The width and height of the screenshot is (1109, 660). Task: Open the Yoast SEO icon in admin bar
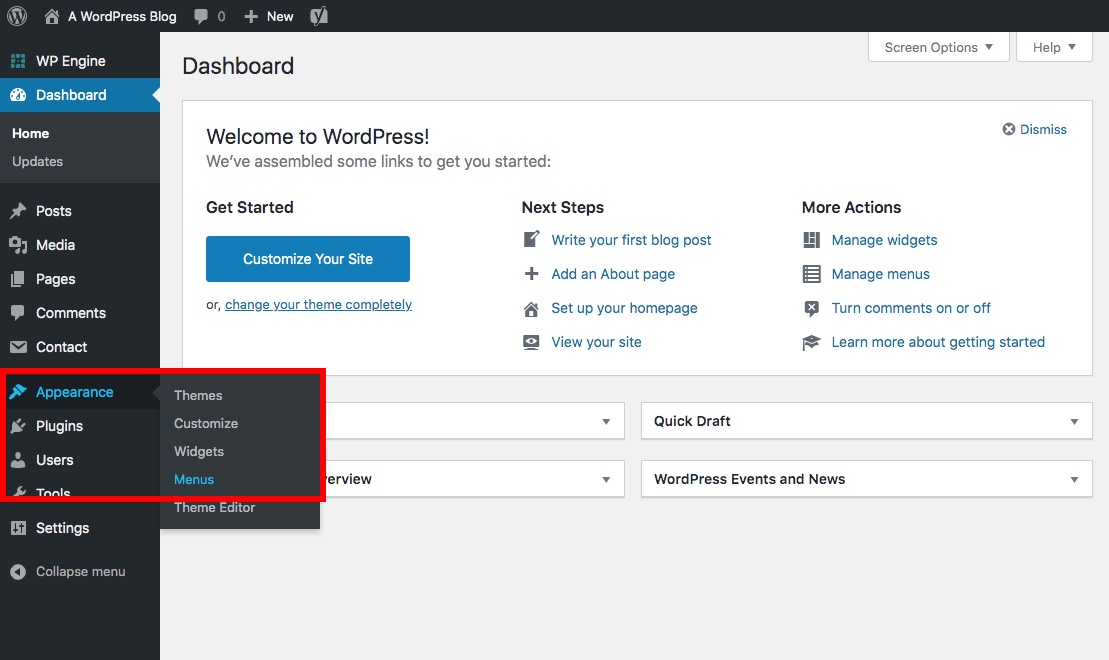click(319, 16)
